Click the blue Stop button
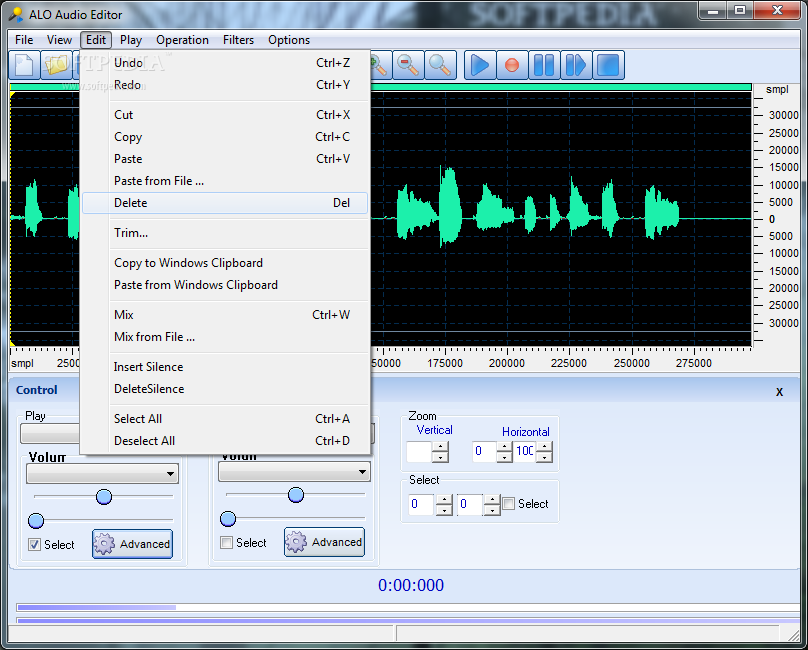 [x=608, y=65]
